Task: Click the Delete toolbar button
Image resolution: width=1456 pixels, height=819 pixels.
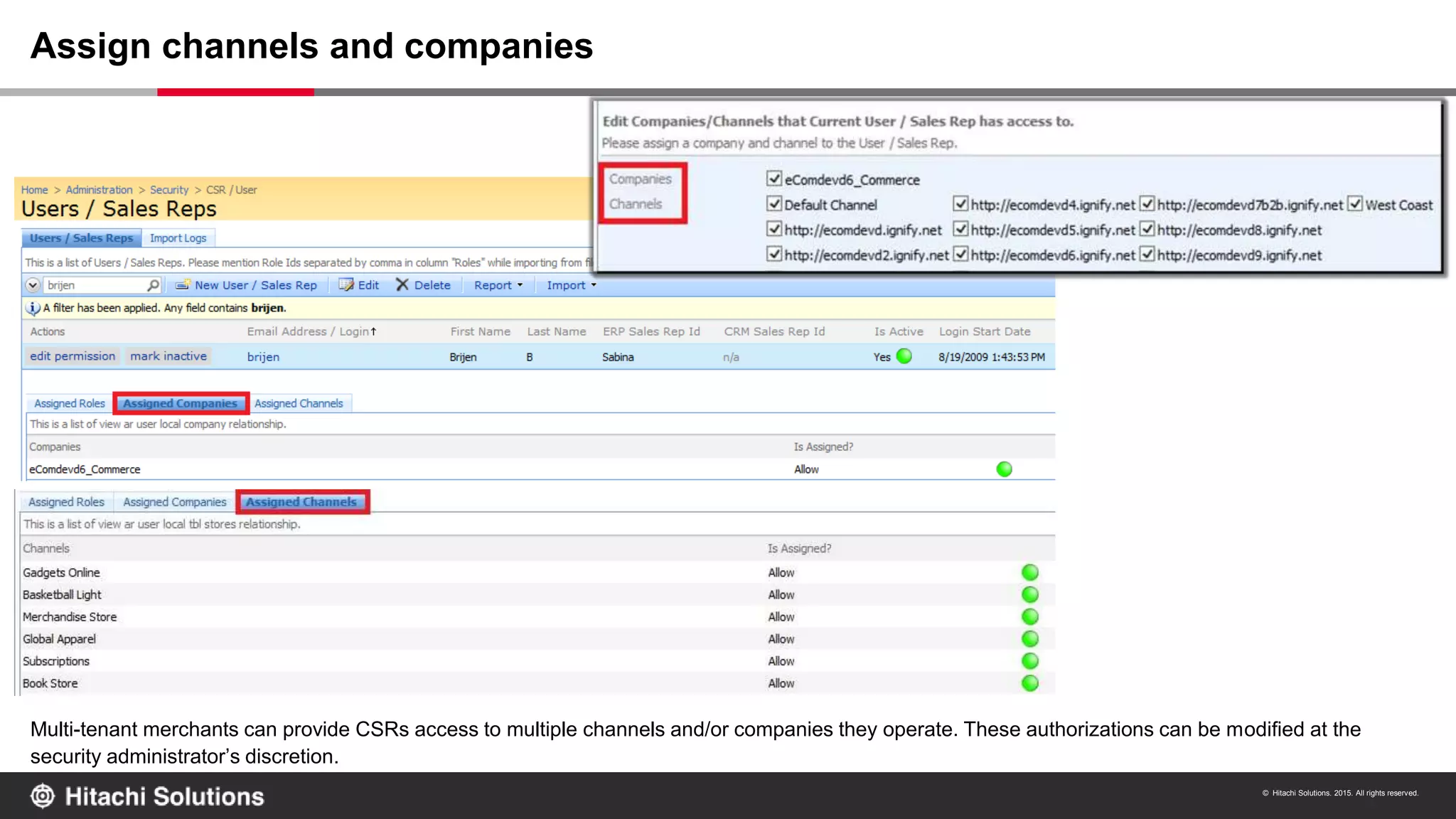Action: (x=424, y=285)
